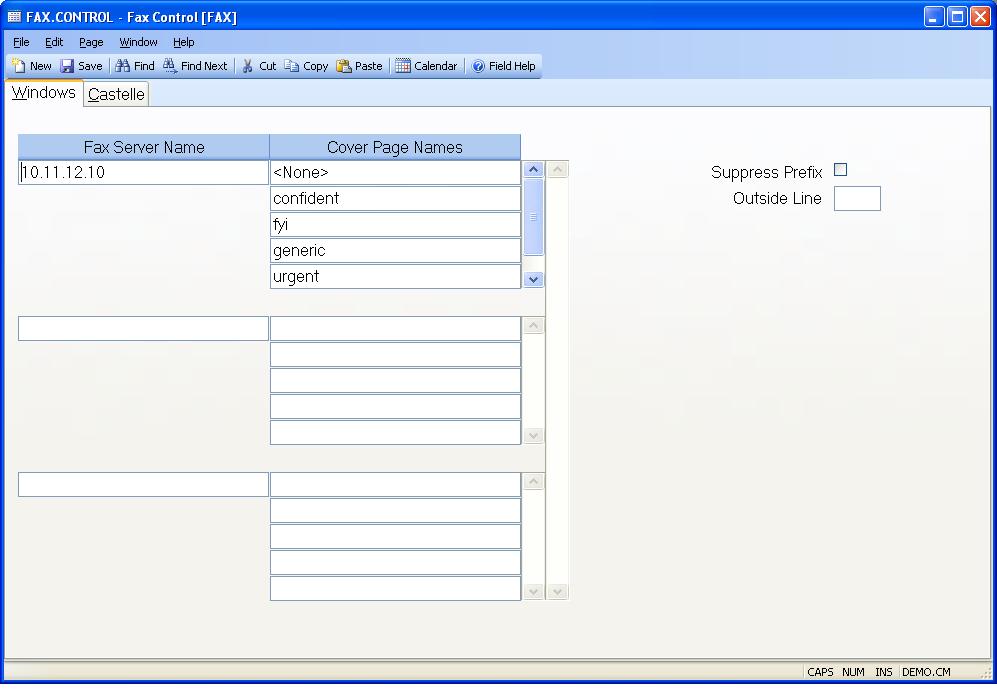Click the scrollbar thumb beside the fyi entry
This screenshot has width=997, height=689.
[x=533, y=217]
